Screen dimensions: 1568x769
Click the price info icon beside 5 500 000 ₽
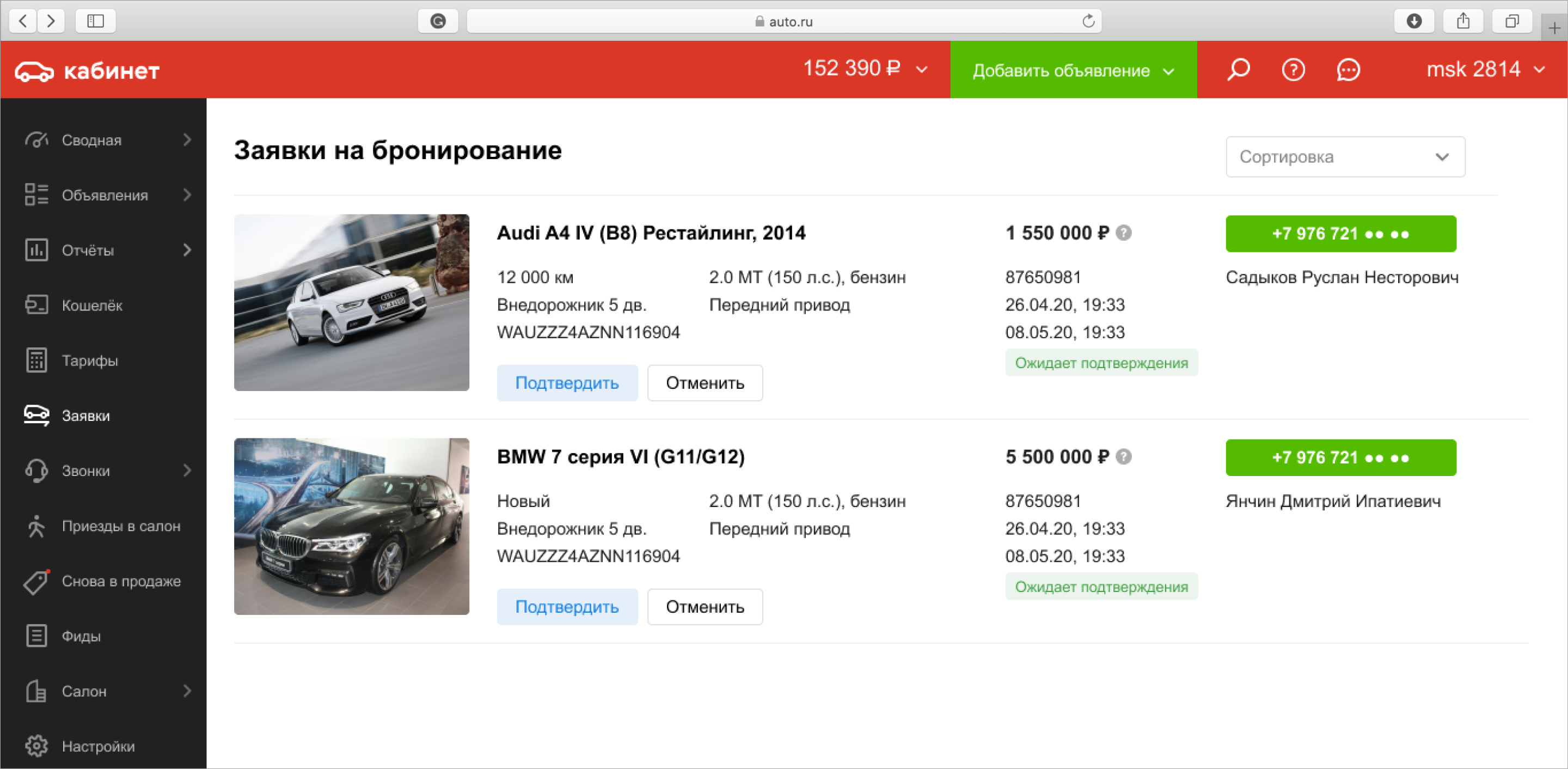(x=1124, y=456)
